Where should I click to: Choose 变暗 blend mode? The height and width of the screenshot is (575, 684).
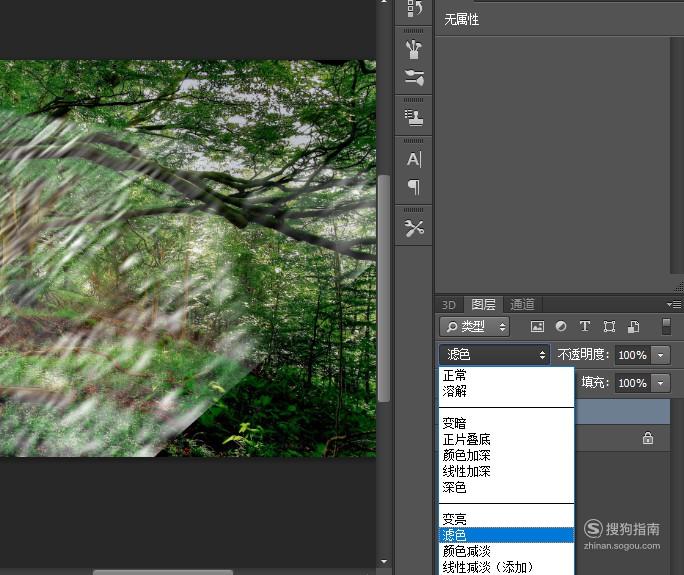(x=506, y=423)
